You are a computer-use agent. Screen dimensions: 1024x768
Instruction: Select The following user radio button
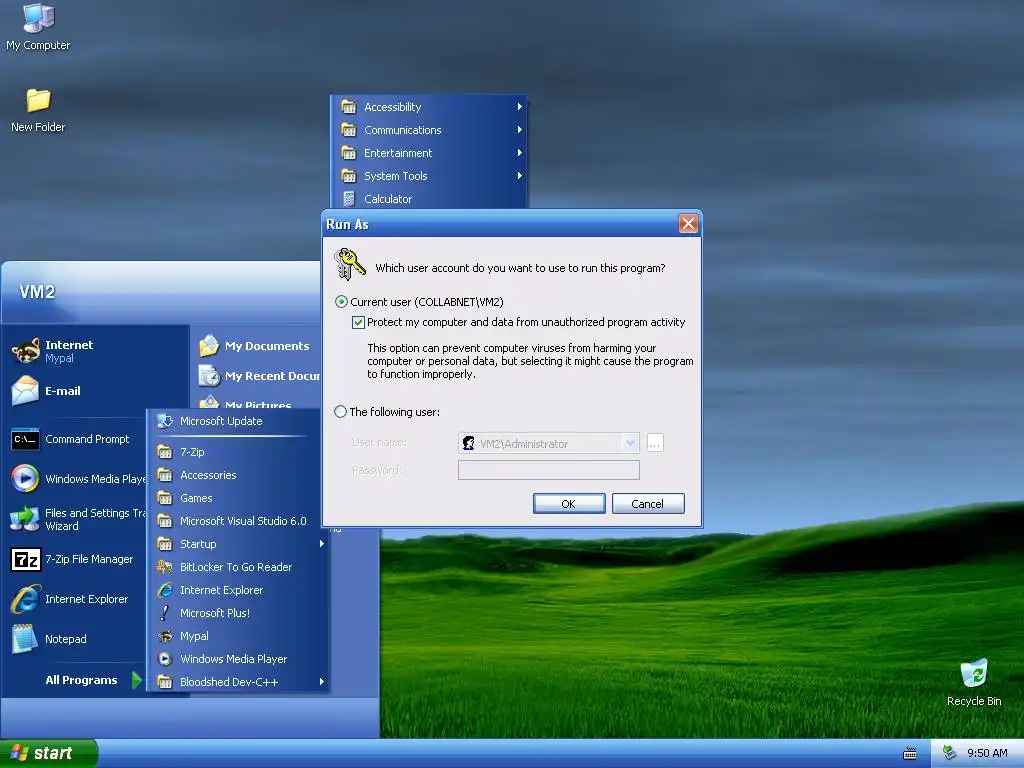340,411
